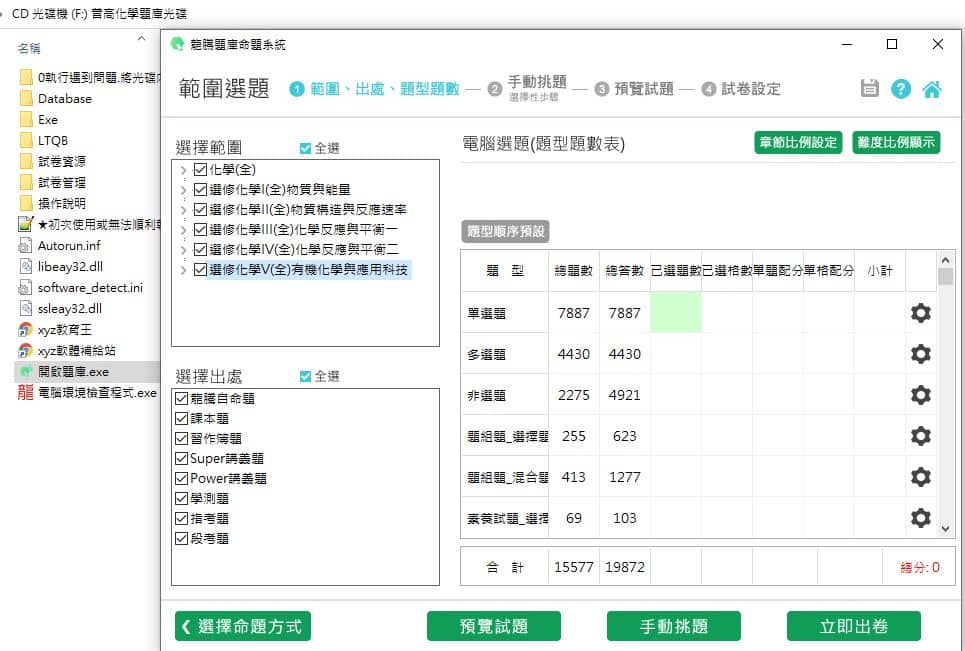Viewport: 965px width, 651px height.
Task: Open gear settings for 非選題 row
Action: point(921,395)
